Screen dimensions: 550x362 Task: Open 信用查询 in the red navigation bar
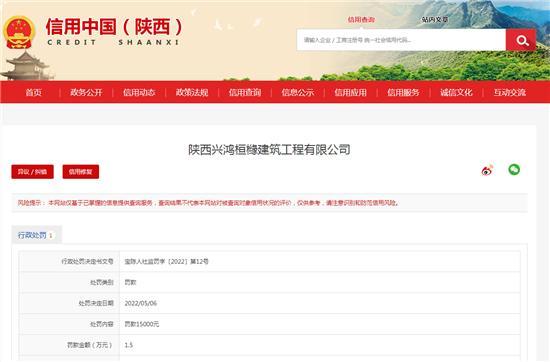pos(245,93)
